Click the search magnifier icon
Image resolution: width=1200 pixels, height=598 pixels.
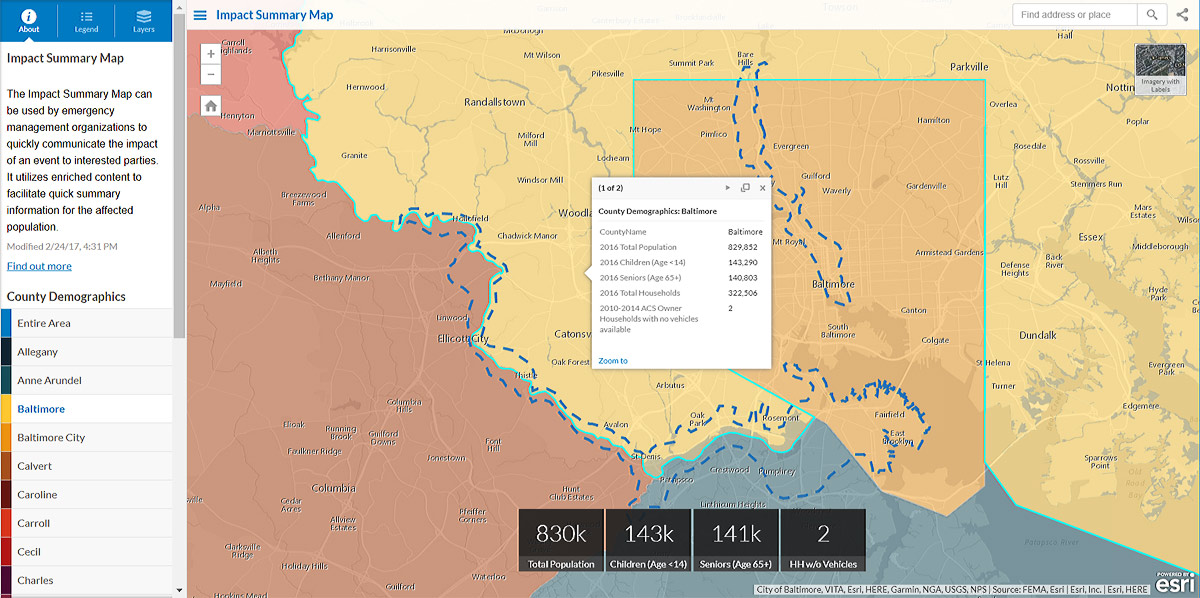1153,15
